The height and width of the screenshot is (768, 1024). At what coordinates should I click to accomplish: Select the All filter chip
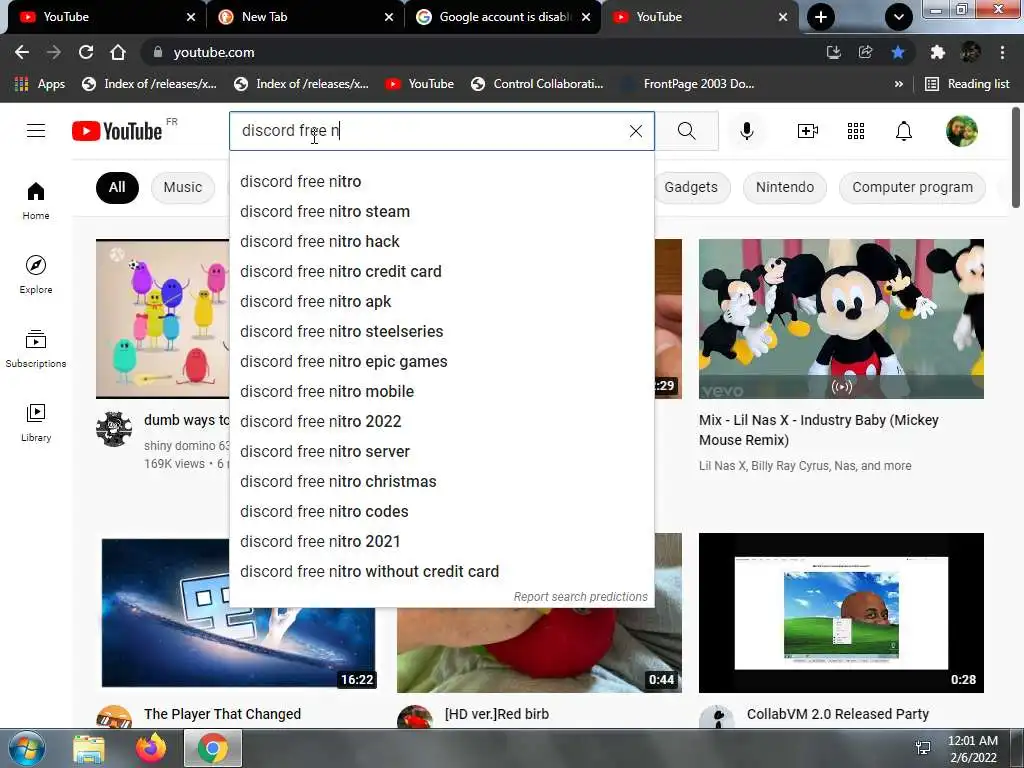[x=117, y=187]
